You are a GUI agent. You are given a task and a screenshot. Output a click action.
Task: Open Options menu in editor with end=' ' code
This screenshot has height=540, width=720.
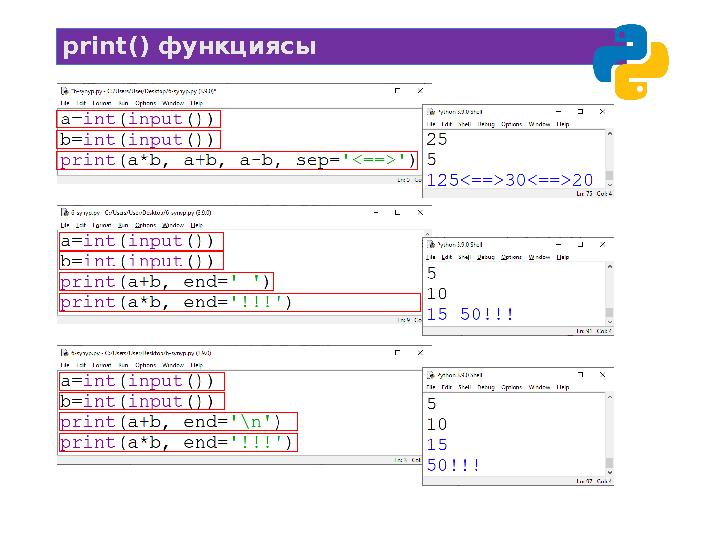pos(146,225)
